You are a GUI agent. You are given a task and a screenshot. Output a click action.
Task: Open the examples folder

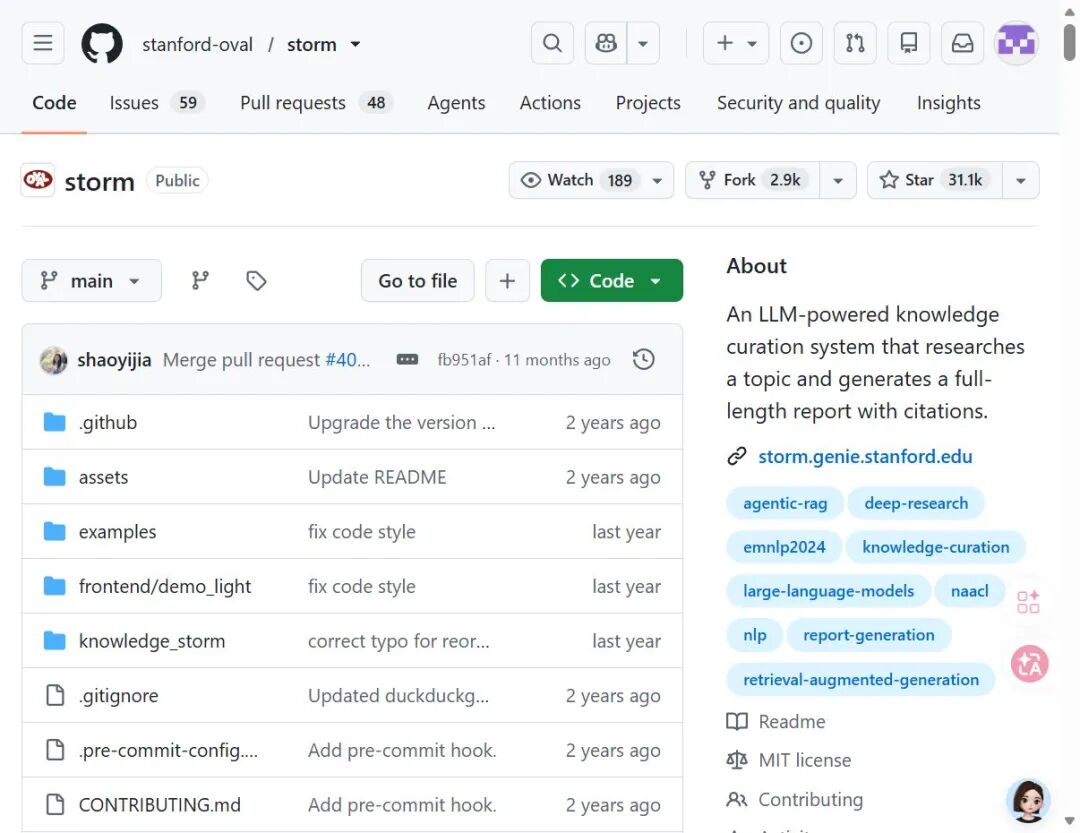118,531
